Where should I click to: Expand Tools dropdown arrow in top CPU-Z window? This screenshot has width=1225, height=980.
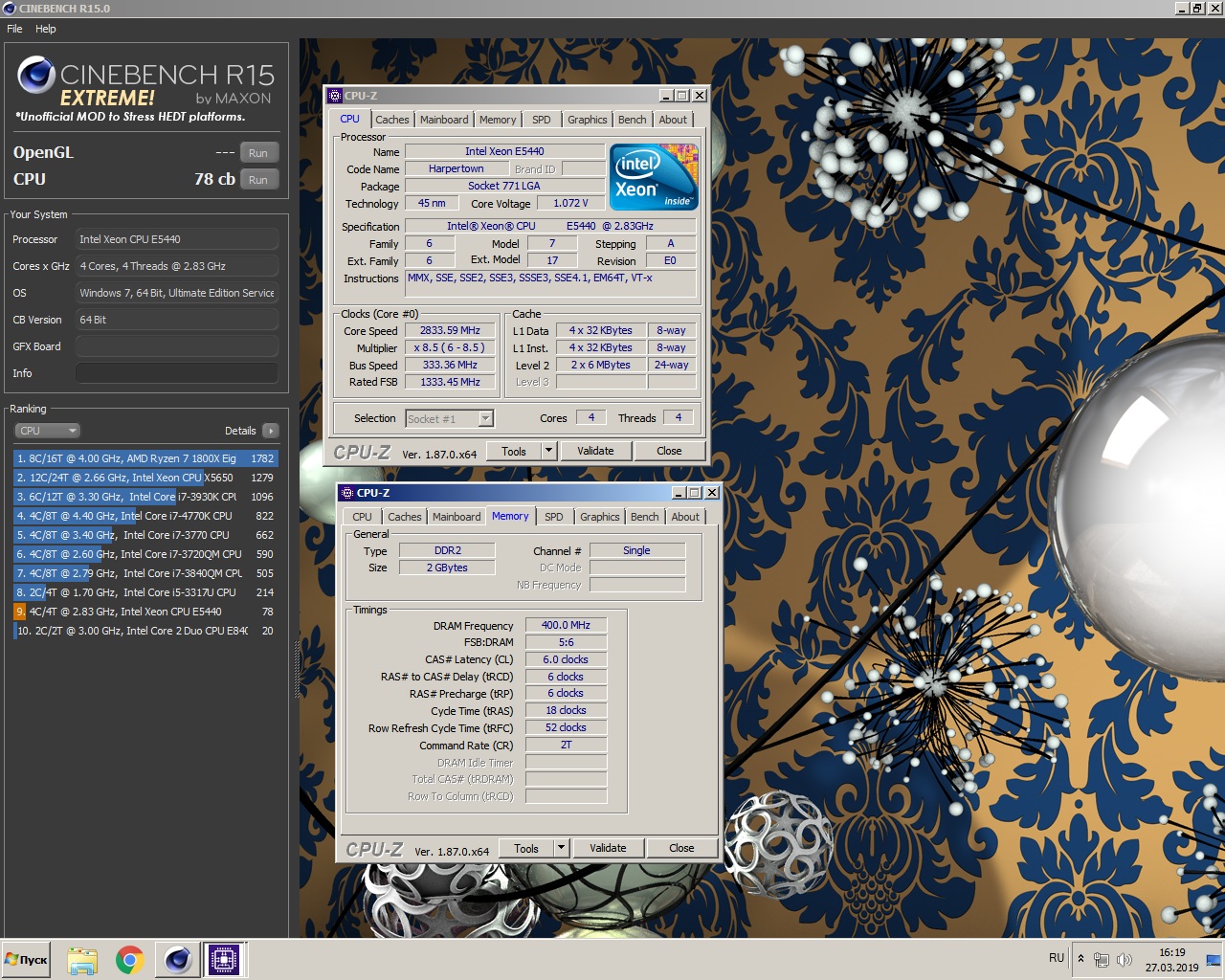548,451
